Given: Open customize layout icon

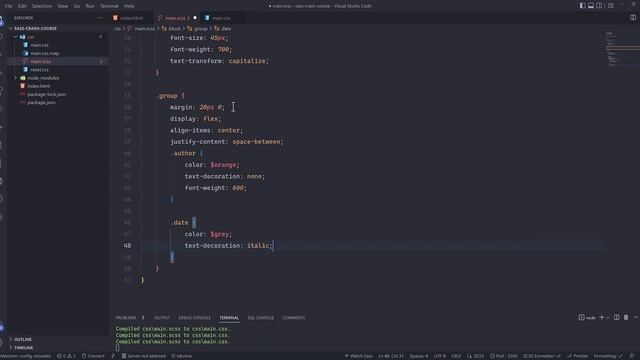Looking at the screenshot, I should 611,6.
